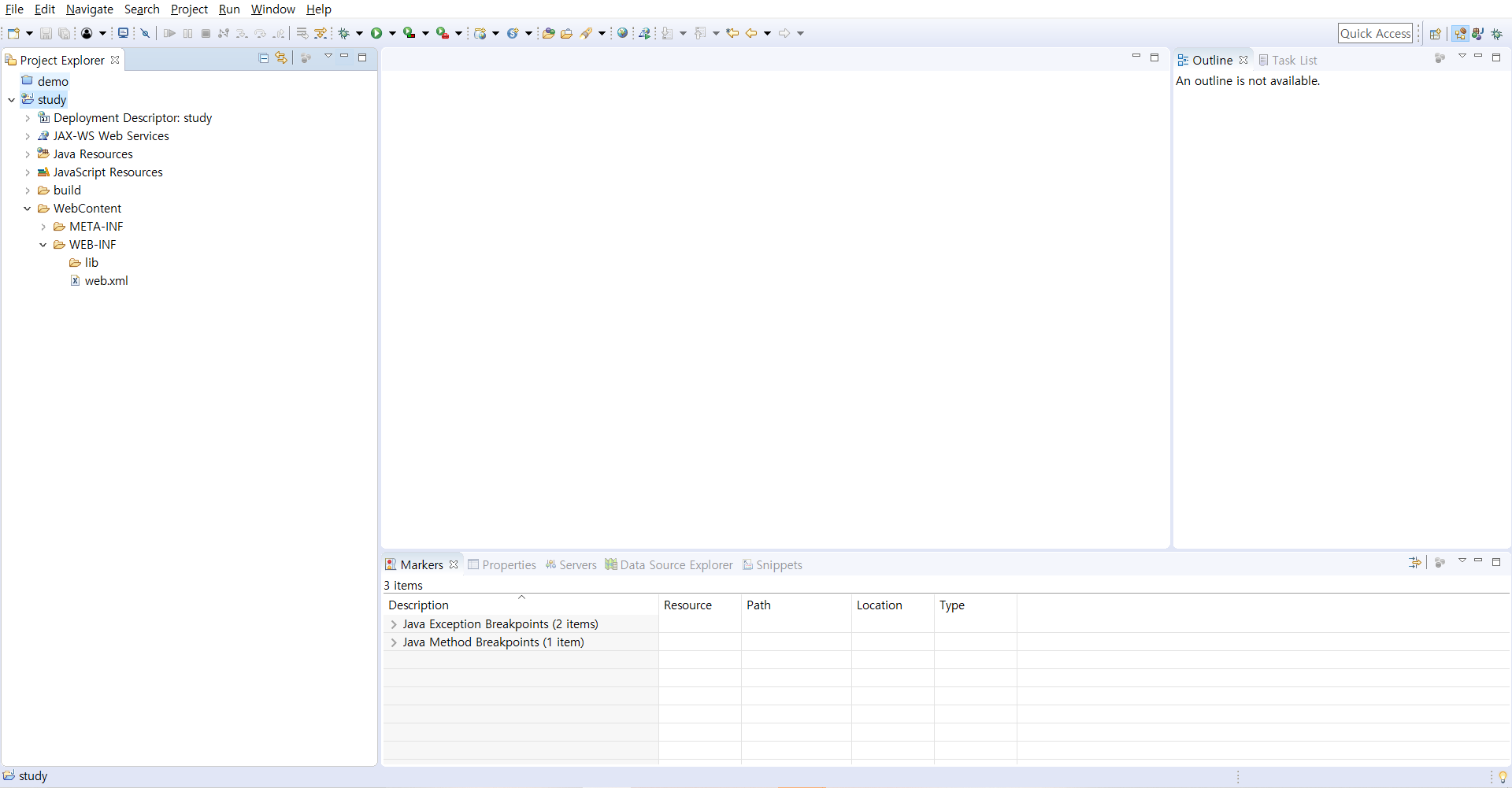Click the Resource column header
Viewport: 1512px width, 788px height.
pyautogui.click(x=700, y=605)
